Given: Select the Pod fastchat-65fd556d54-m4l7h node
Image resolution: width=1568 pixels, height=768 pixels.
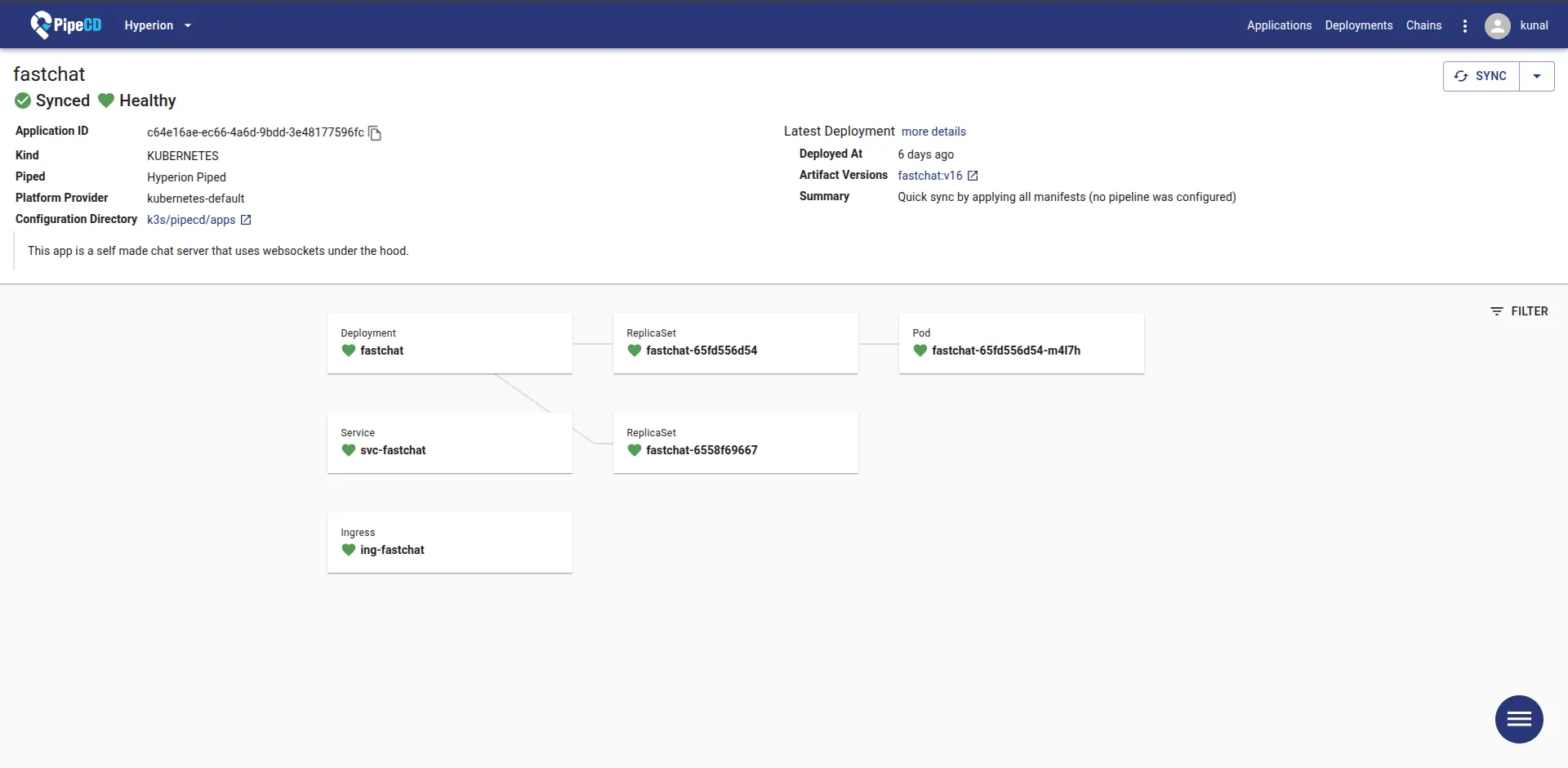Looking at the screenshot, I should [1022, 343].
